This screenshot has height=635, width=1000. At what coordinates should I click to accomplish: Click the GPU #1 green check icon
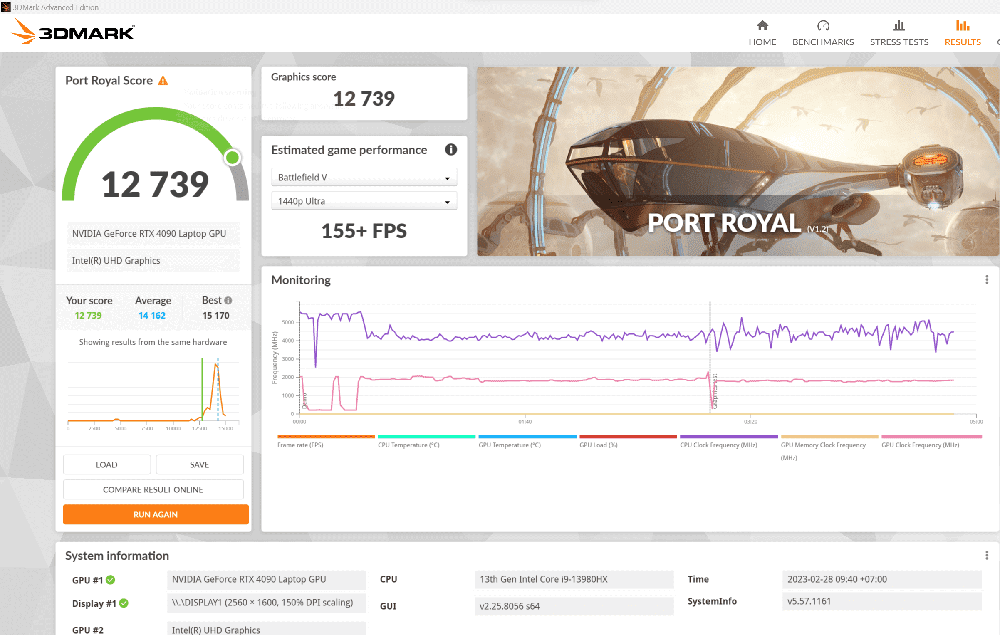coord(110,580)
